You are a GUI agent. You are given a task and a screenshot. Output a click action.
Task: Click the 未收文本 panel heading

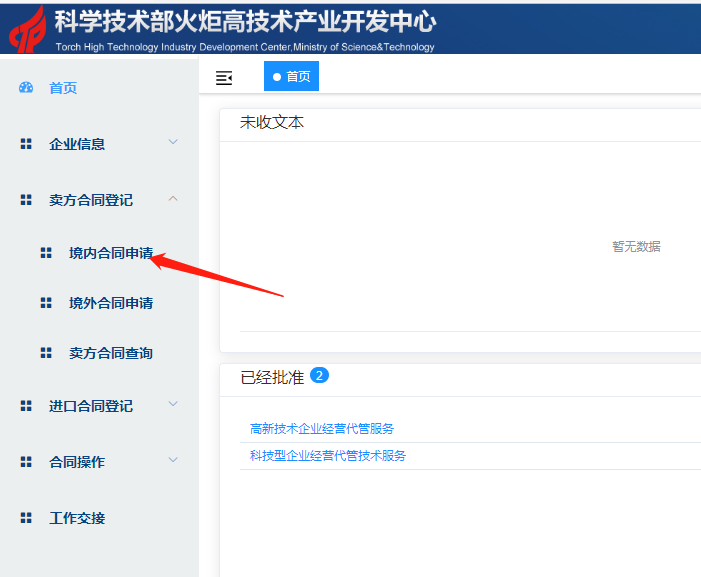tap(272, 122)
